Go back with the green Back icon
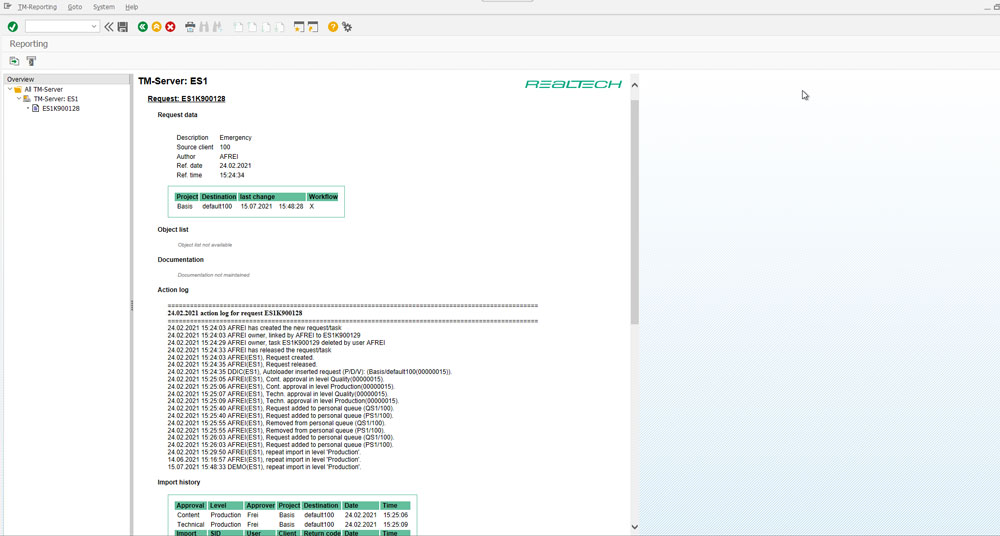This screenshot has width=1000, height=536. pos(143,27)
